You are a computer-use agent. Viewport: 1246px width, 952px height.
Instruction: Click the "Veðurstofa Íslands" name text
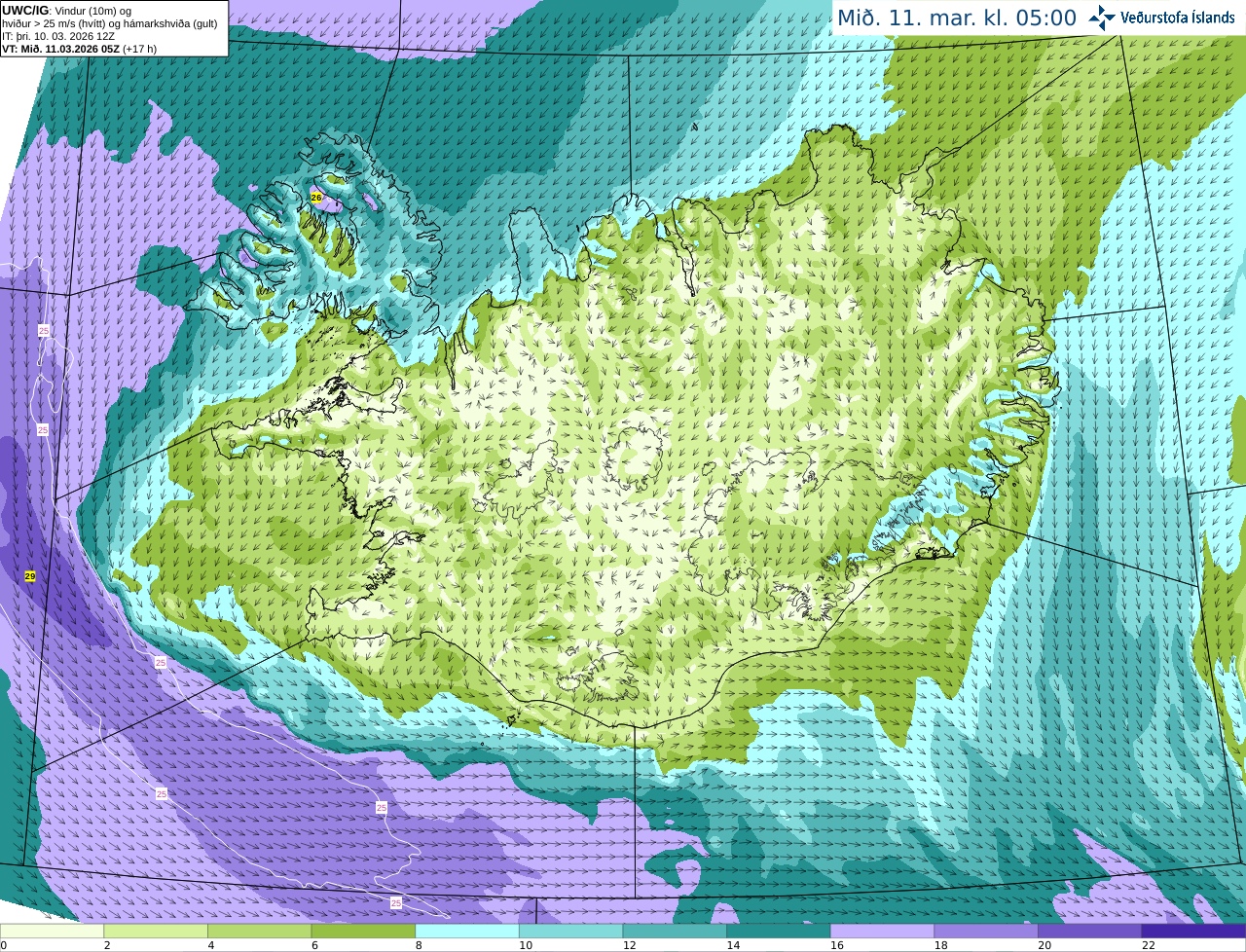(1178, 18)
